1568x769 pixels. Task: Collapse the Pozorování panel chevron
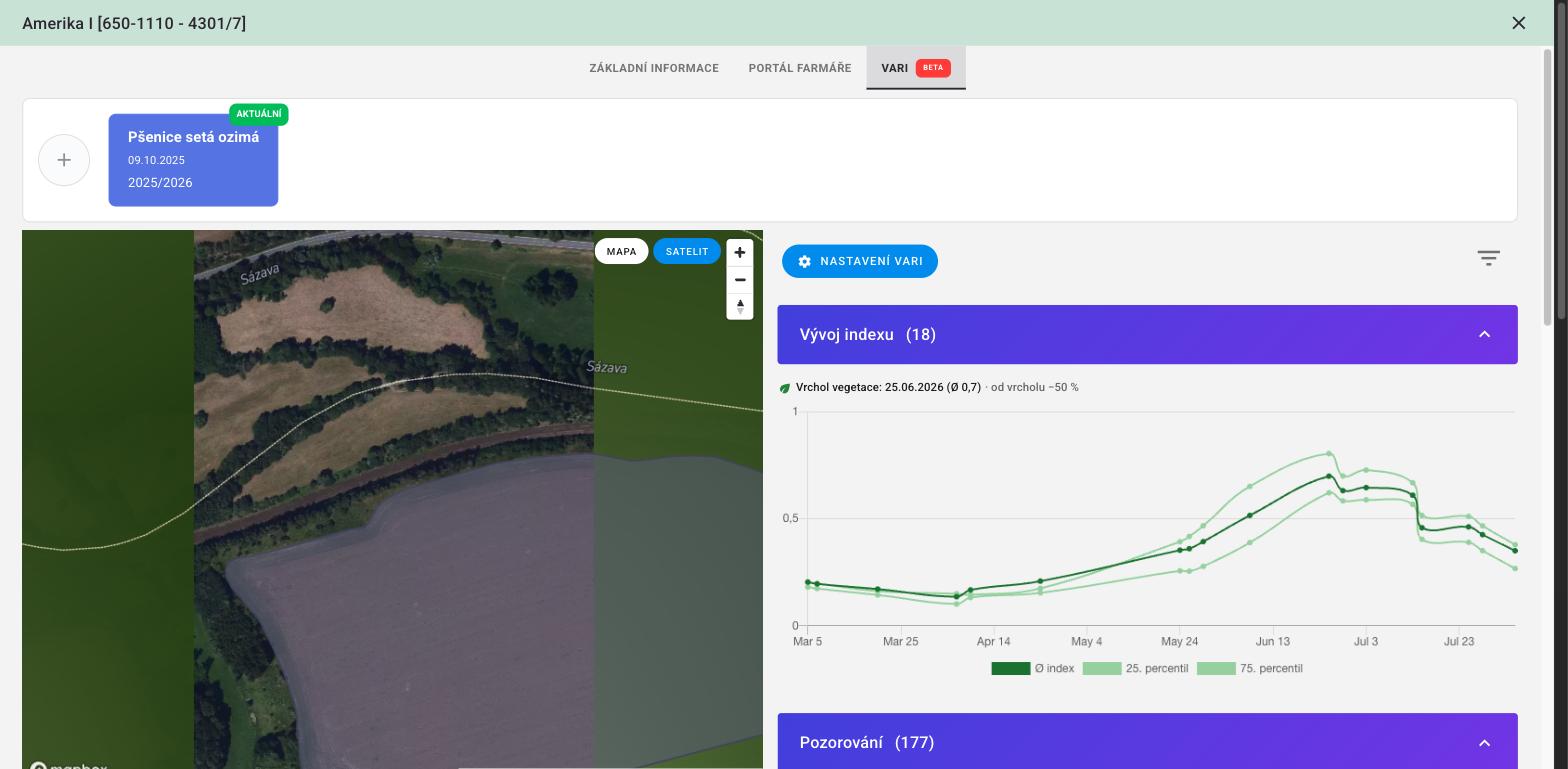[x=1484, y=743]
